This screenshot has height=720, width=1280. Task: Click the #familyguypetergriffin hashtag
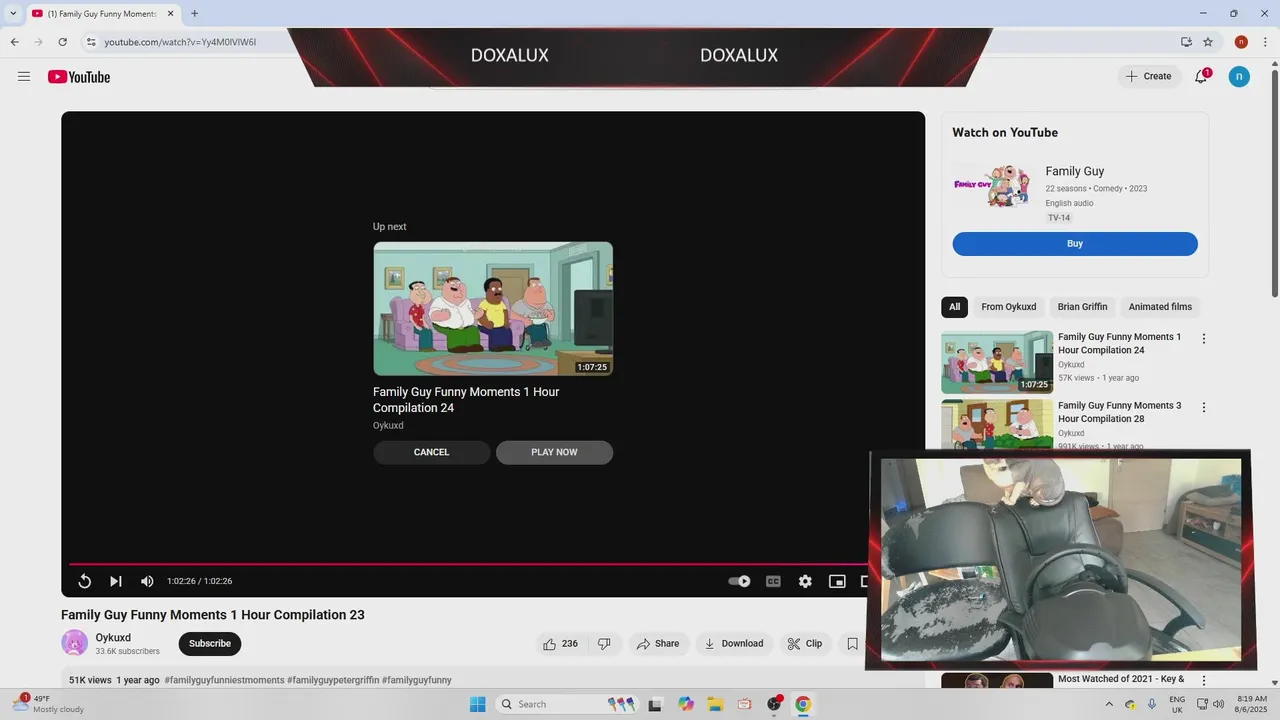point(333,680)
